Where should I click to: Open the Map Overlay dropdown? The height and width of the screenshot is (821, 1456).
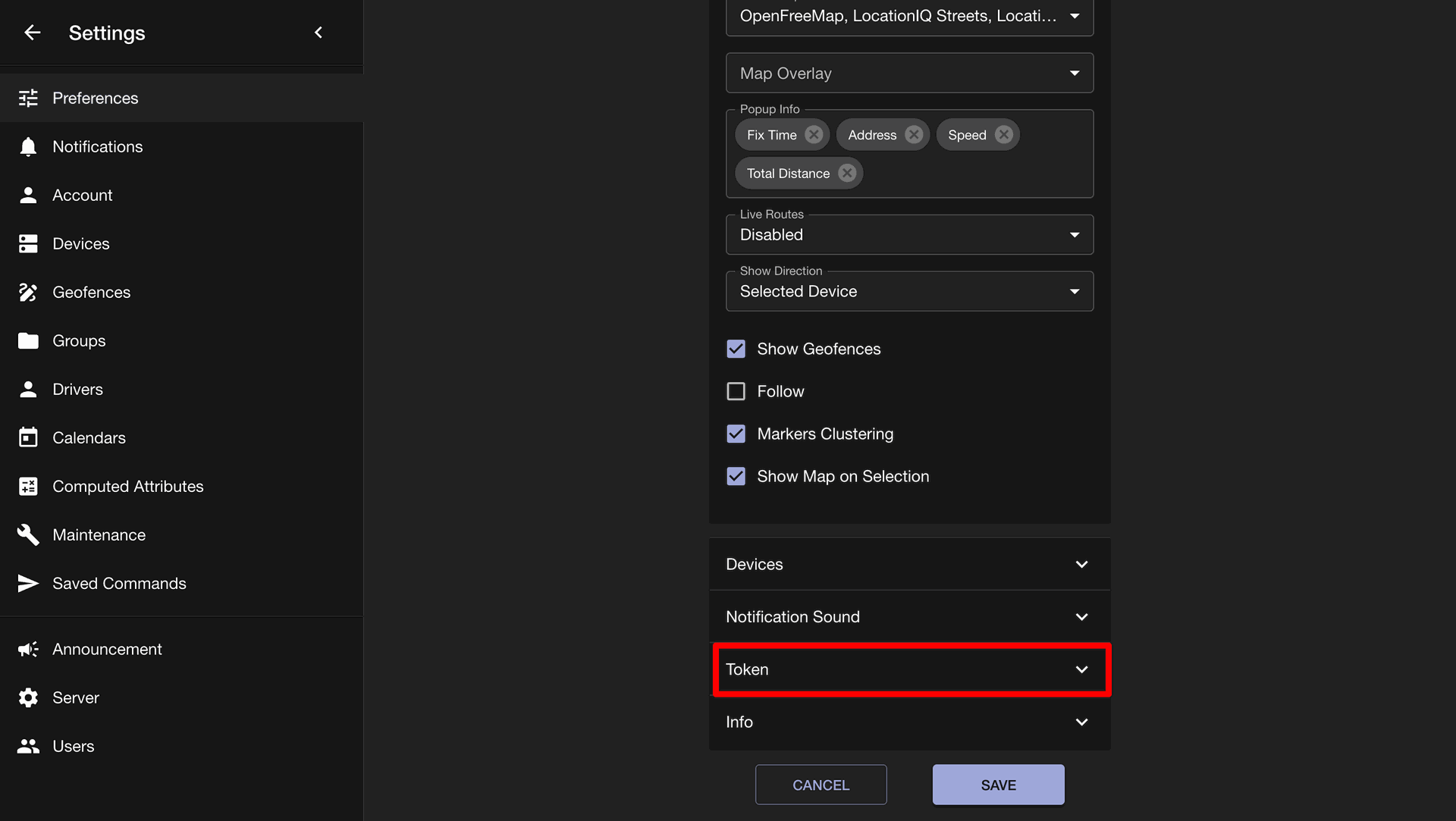[909, 74]
